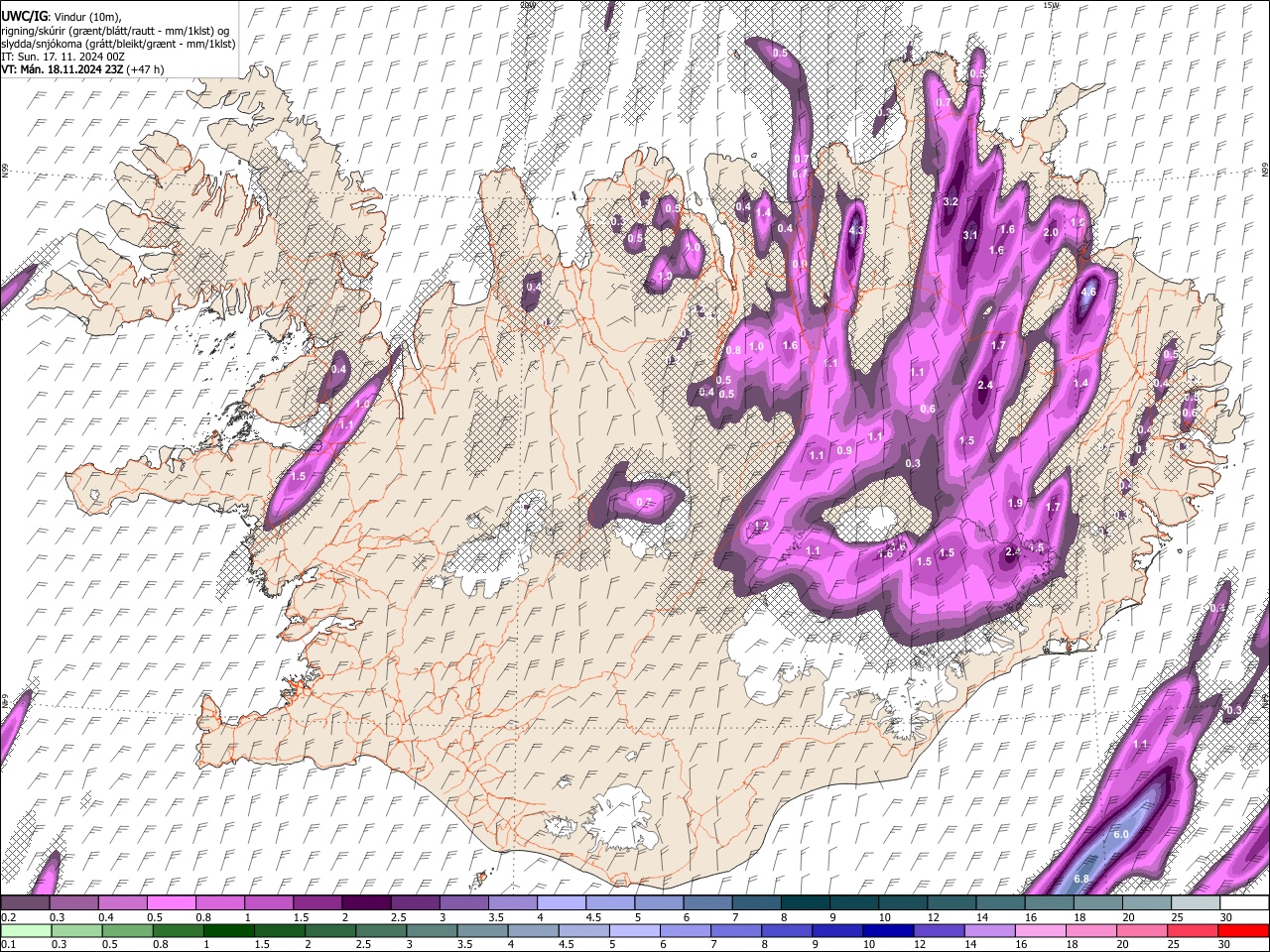Pick upper legend swatch labeled 4

[562, 902]
